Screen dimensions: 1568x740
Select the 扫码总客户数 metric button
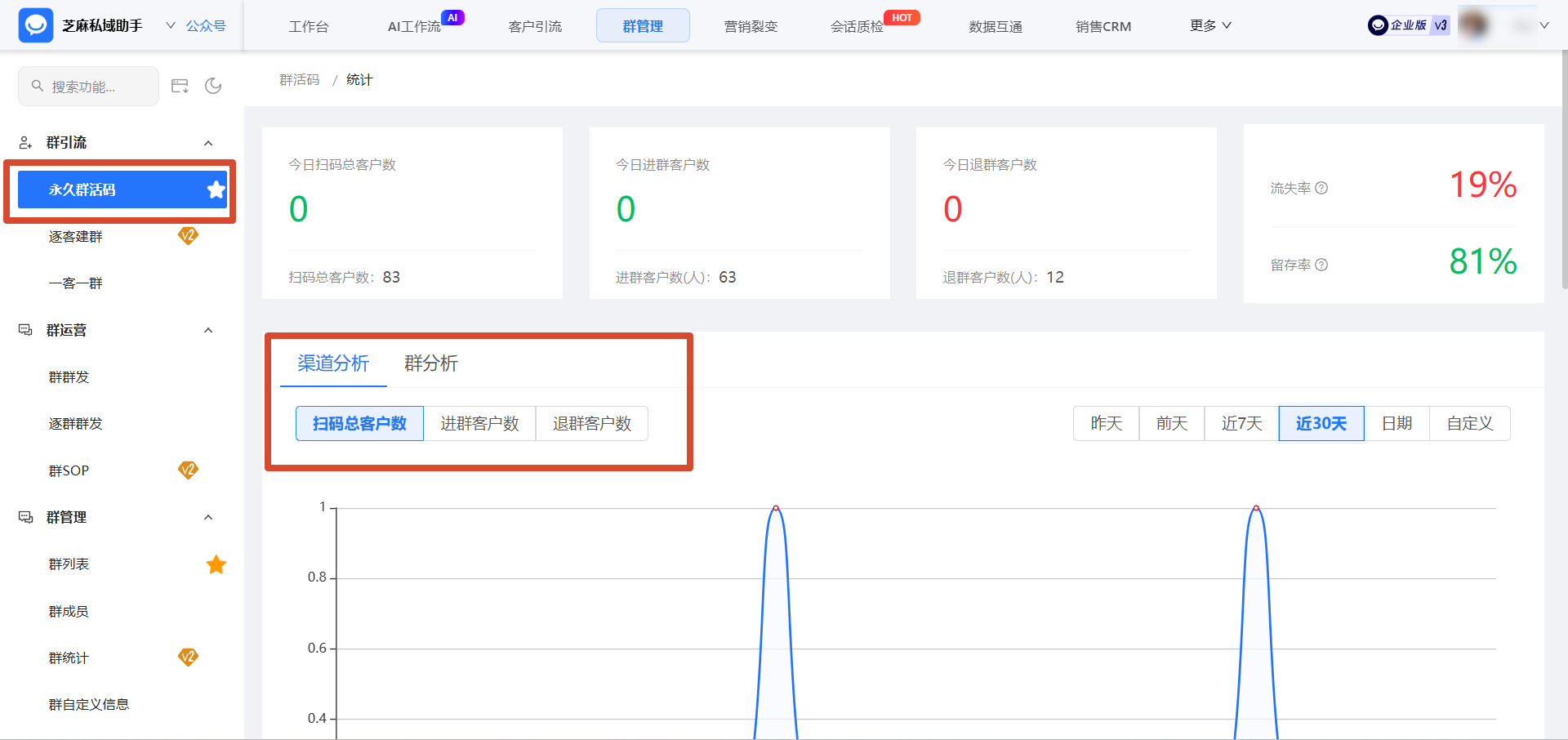tap(359, 423)
